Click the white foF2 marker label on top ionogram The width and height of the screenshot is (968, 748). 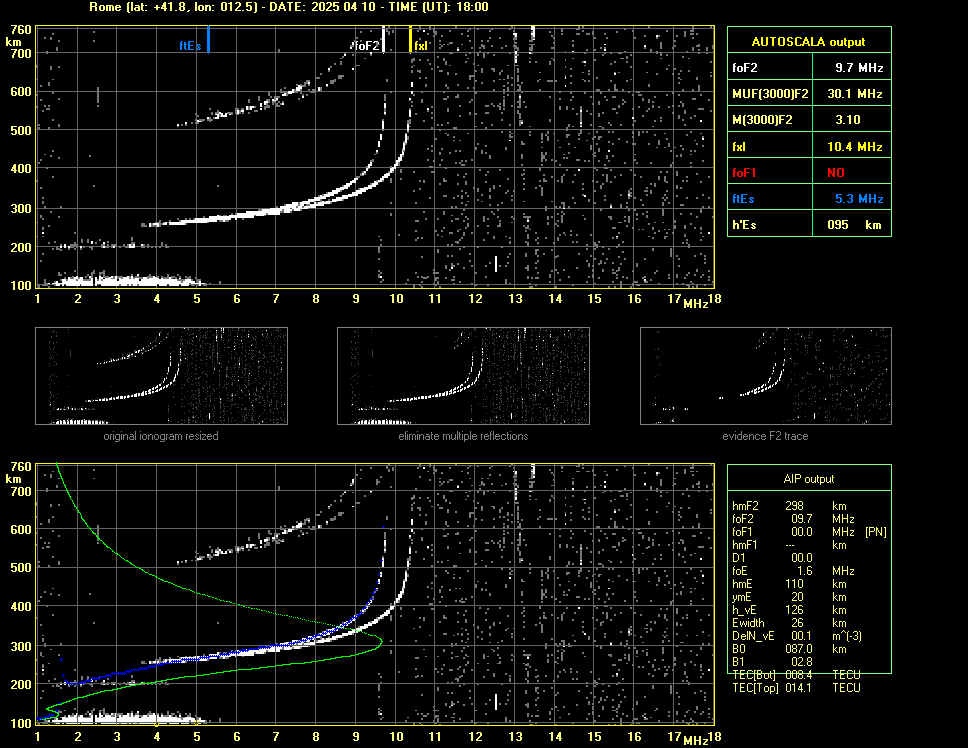[367, 46]
